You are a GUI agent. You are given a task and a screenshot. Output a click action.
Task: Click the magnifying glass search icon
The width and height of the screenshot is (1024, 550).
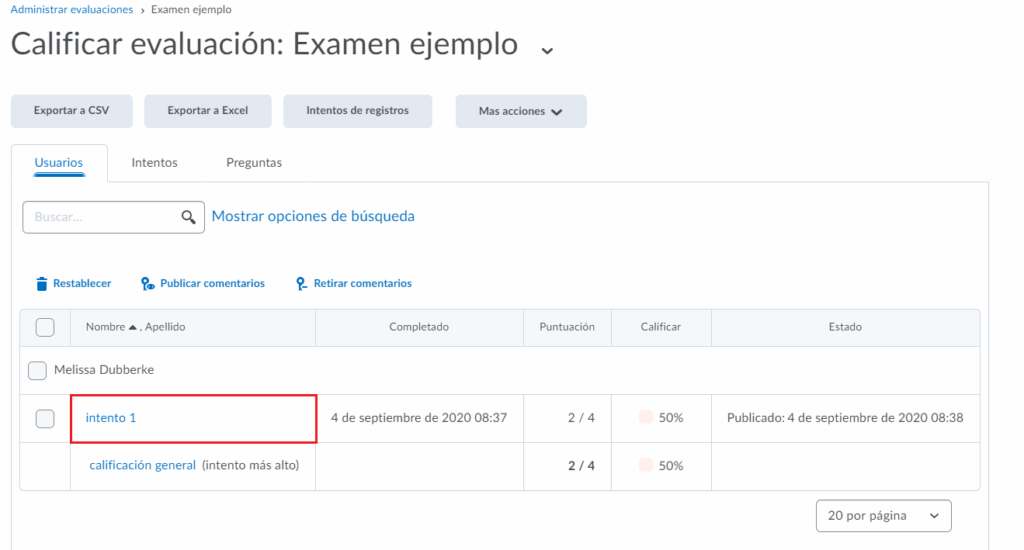(x=187, y=217)
